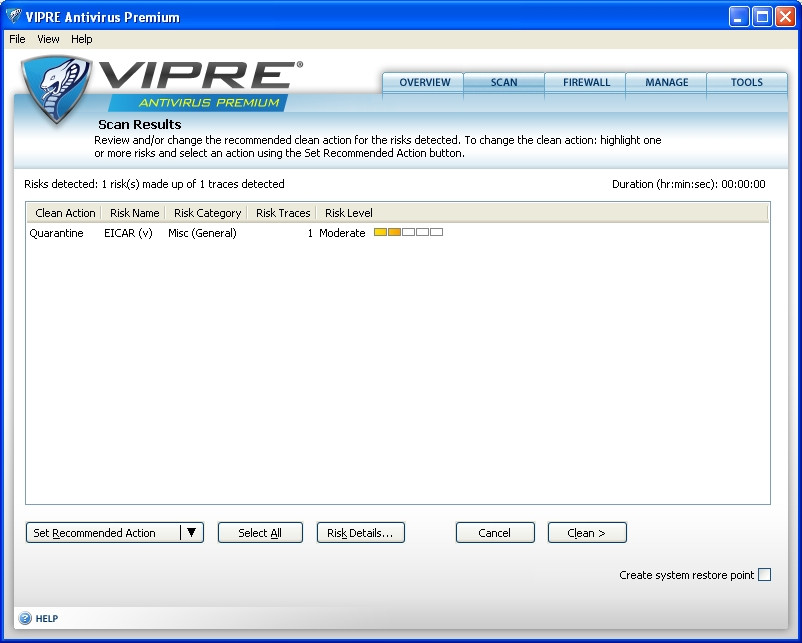Enable Create system restore point checkbox
The height and width of the screenshot is (643, 802).
(764, 574)
